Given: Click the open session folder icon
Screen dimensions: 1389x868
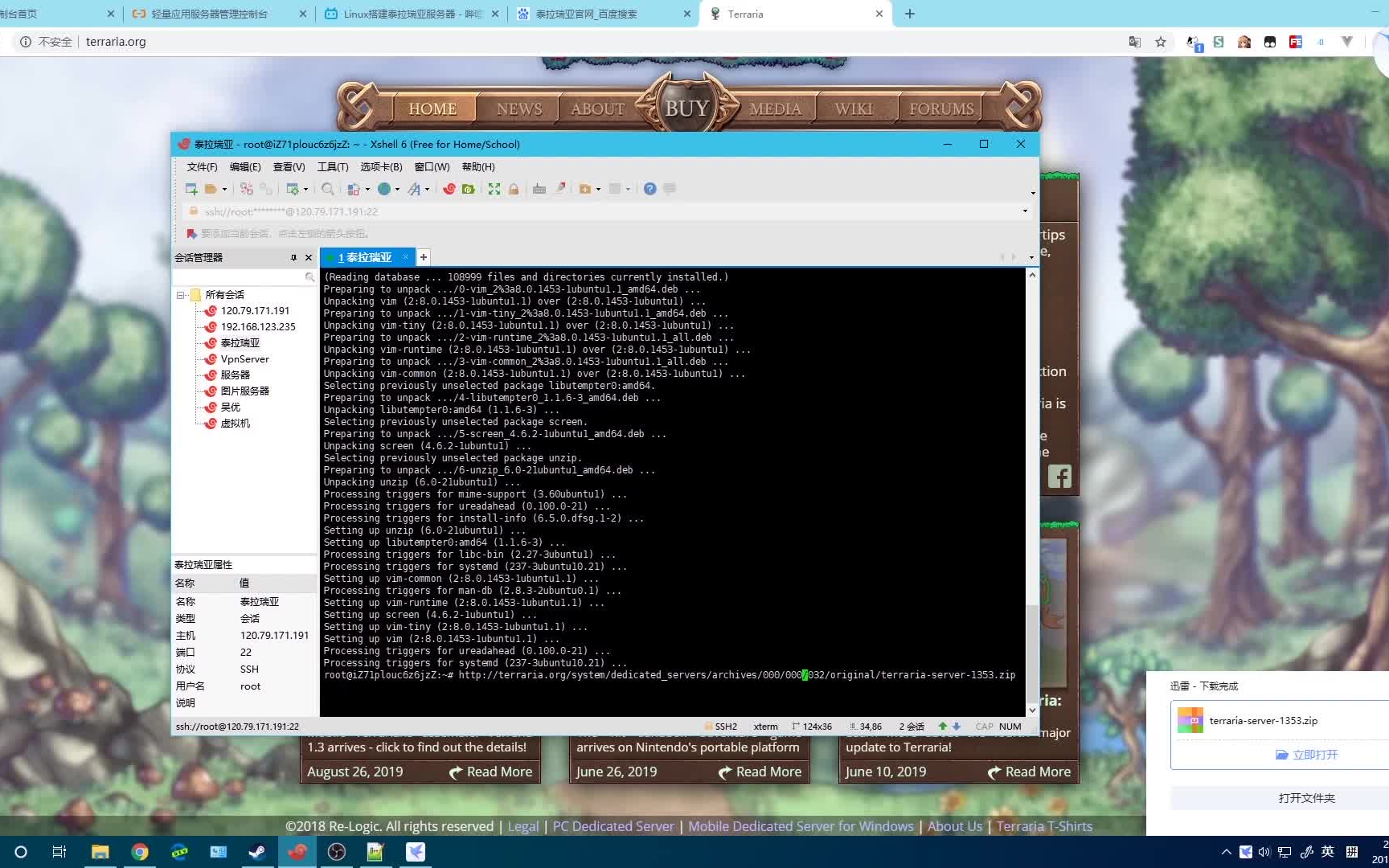Looking at the screenshot, I should click(210, 189).
